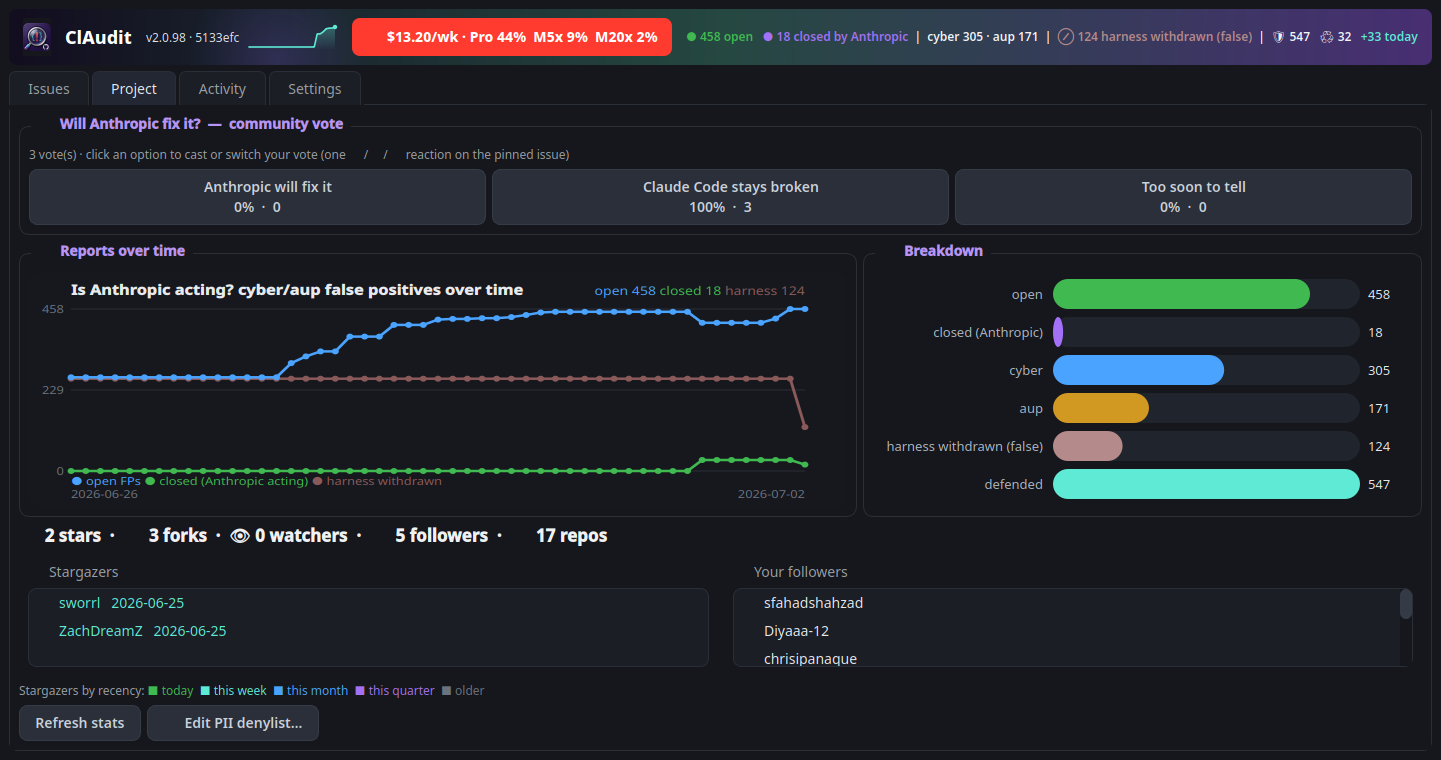Open Edit PII denylist dialog
Viewport: 1441px width, 760px height.
pos(233,723)
